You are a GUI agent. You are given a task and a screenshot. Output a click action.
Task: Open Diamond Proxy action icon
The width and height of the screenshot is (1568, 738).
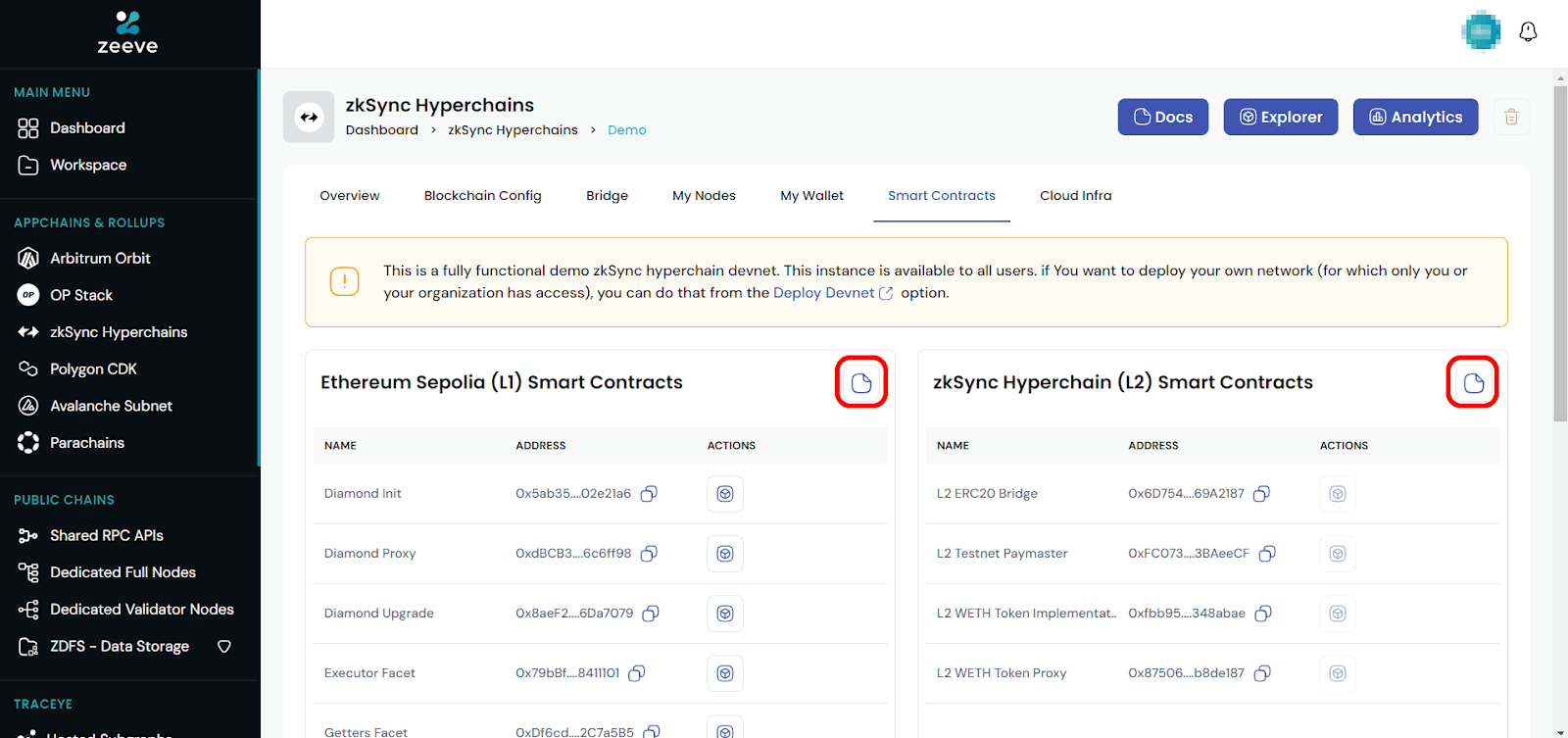pos(725,554)
